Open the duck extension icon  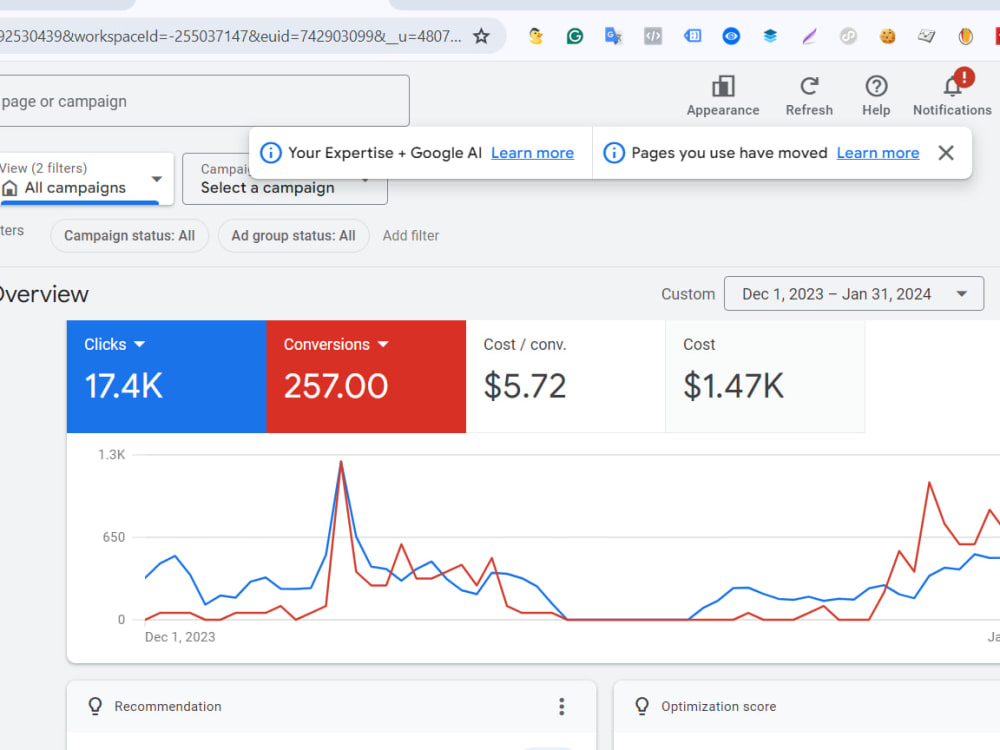tap(536, 36)
